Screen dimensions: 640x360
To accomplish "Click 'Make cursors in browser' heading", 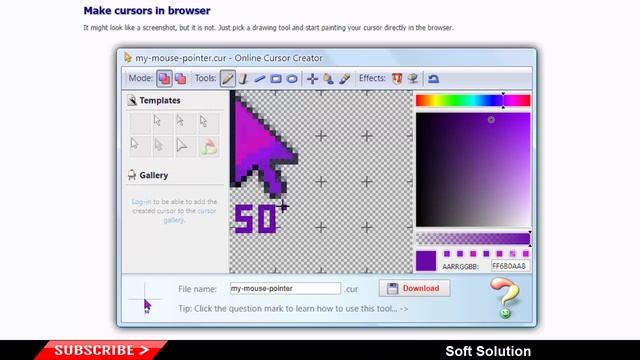I will (147, 11).
